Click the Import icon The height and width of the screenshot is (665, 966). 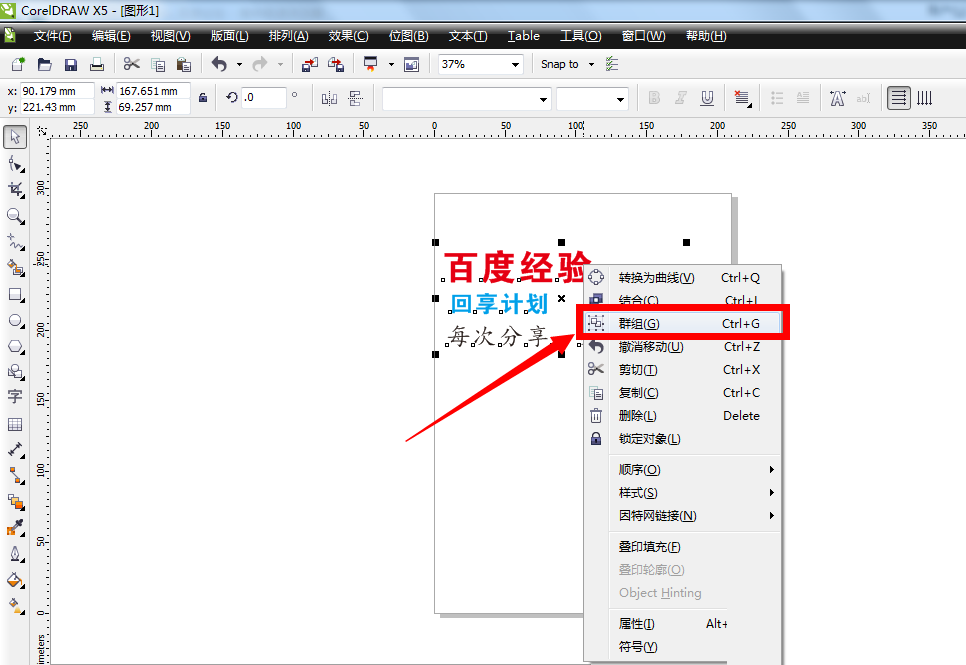[x=310, y=64]
